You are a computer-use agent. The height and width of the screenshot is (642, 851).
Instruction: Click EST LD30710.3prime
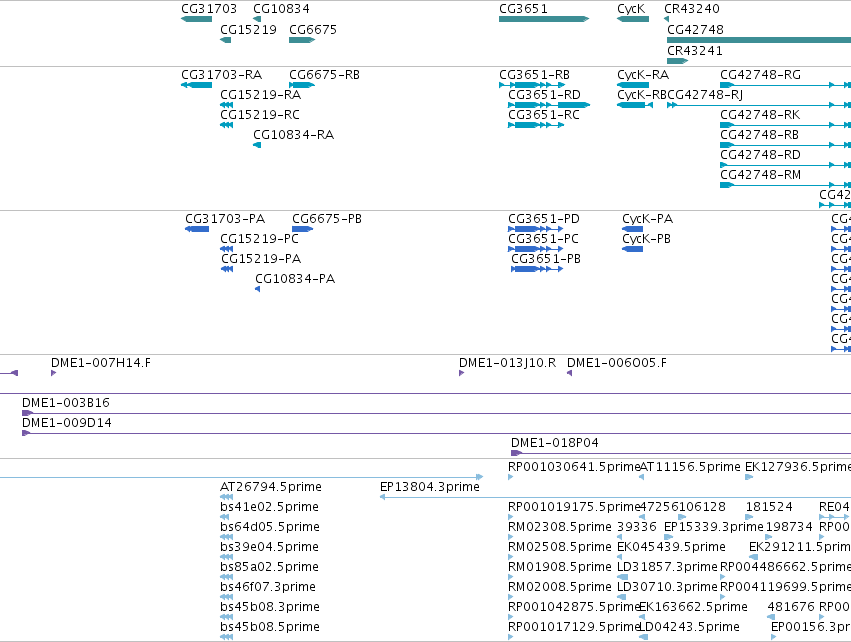pos(621,597)
